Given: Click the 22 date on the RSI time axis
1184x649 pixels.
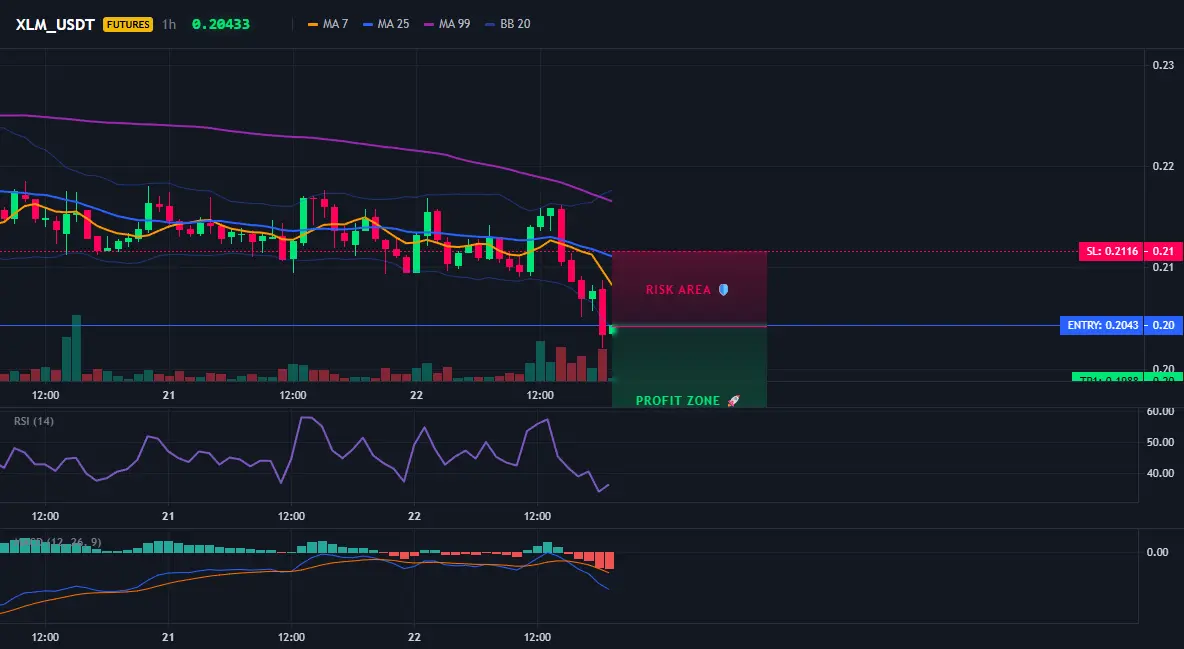Looking at the screenshot, I should click(x=414, y=516).
